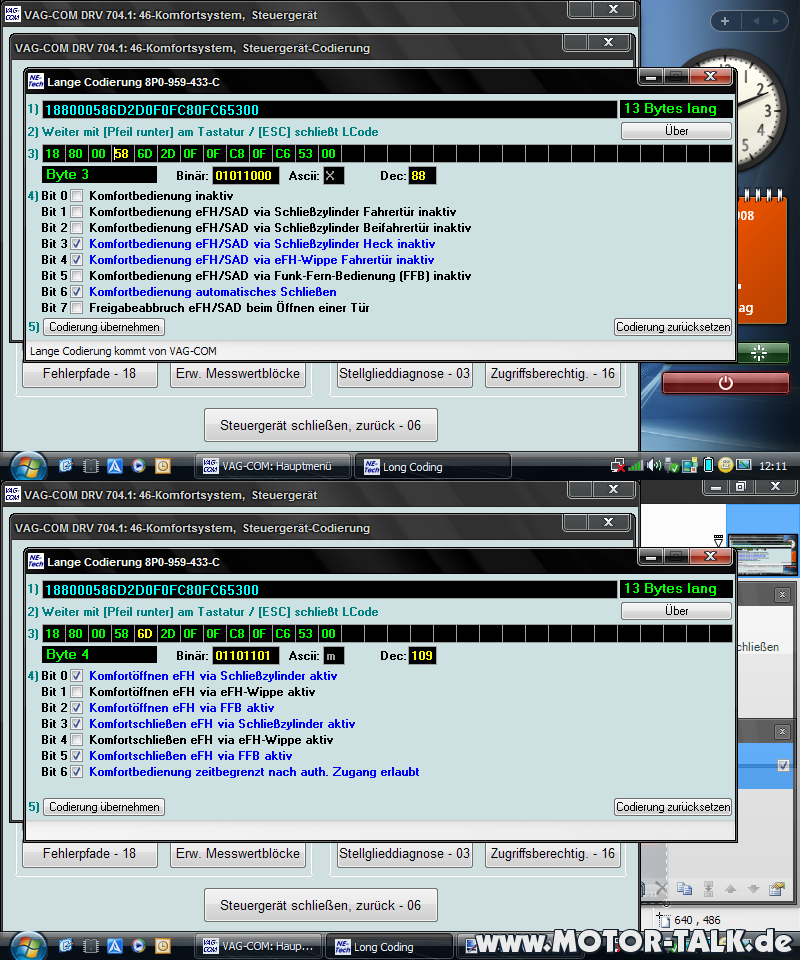Click 'Fehlerpfade - 18' behind the Byte 3 window
Screen dimensions: 800x960
(x=90, y=374)
